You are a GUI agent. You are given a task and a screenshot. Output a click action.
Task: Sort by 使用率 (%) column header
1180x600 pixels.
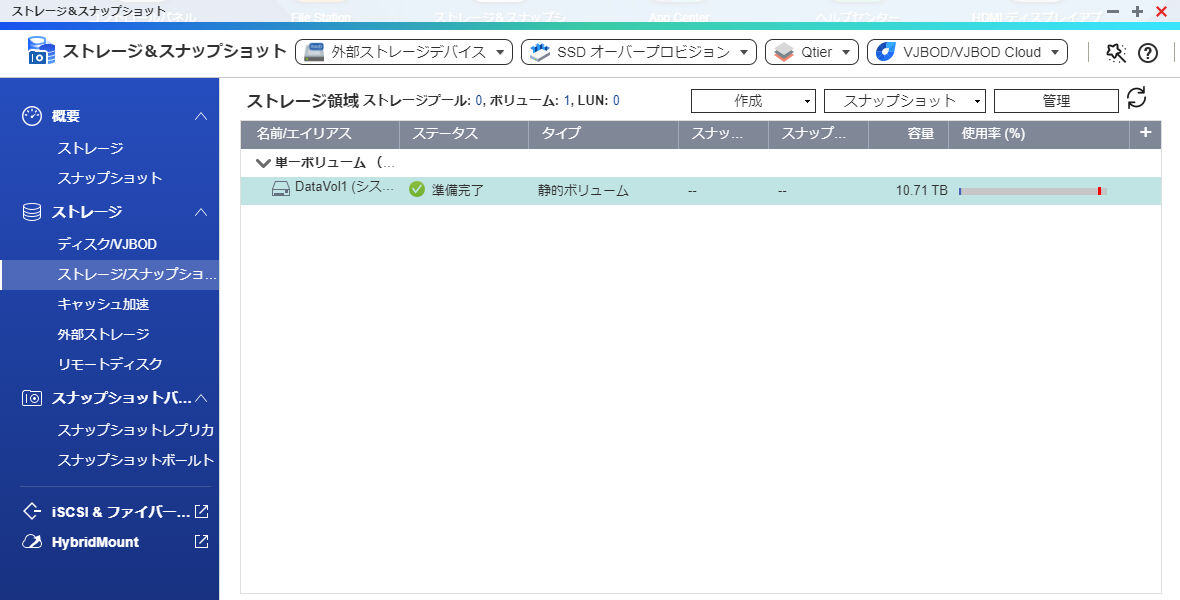point(1039,133)
